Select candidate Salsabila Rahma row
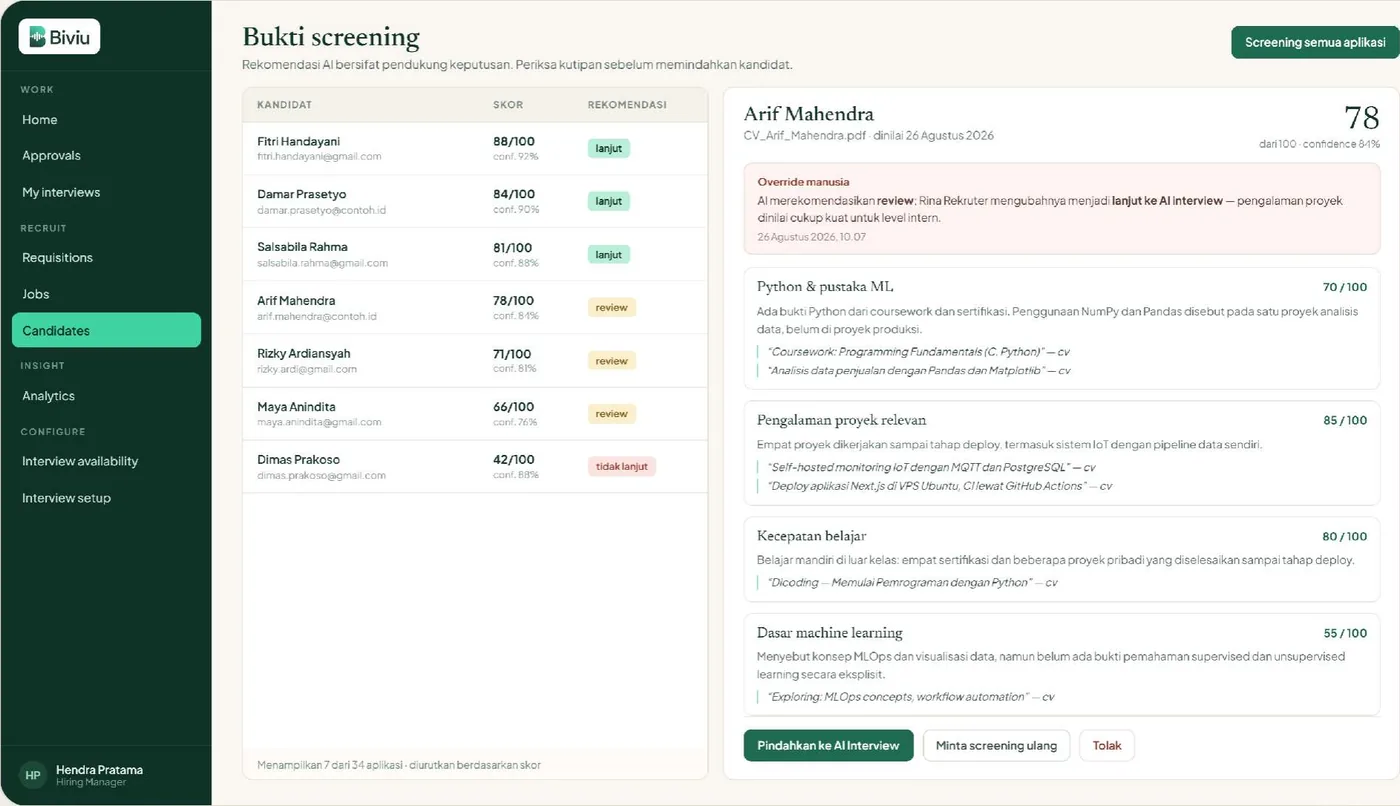 point(475,255)
